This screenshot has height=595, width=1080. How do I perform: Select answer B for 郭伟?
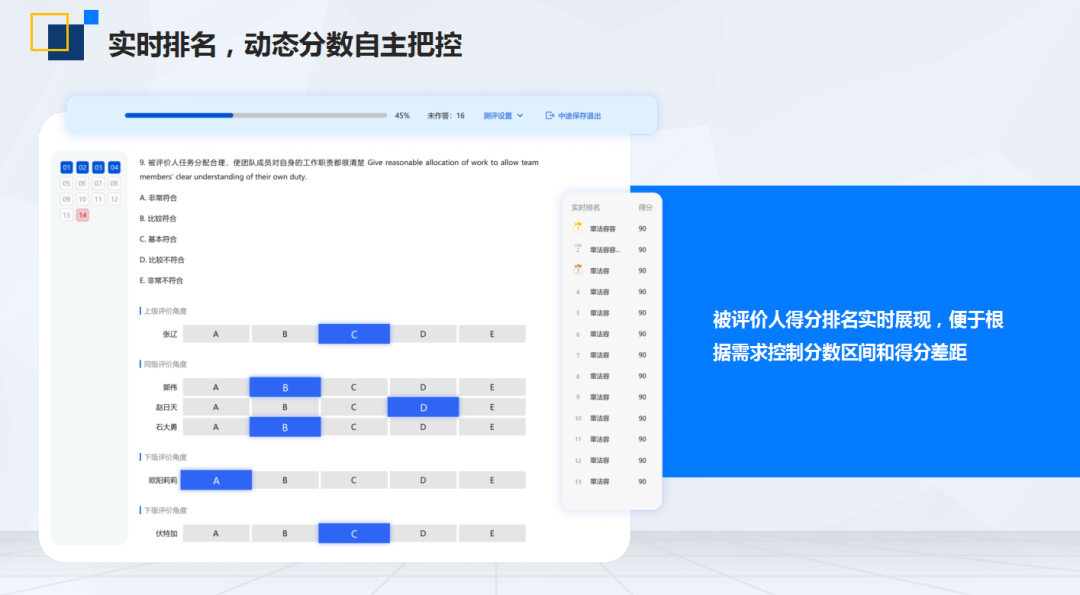(284, 386)
